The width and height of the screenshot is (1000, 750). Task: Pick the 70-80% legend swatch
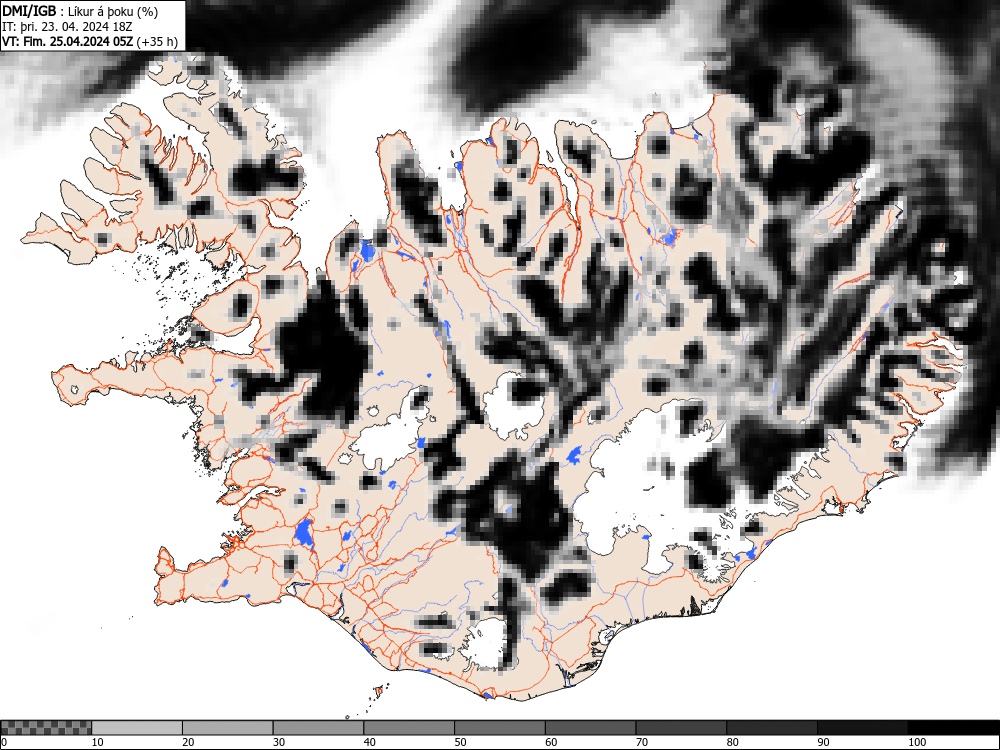681,728
